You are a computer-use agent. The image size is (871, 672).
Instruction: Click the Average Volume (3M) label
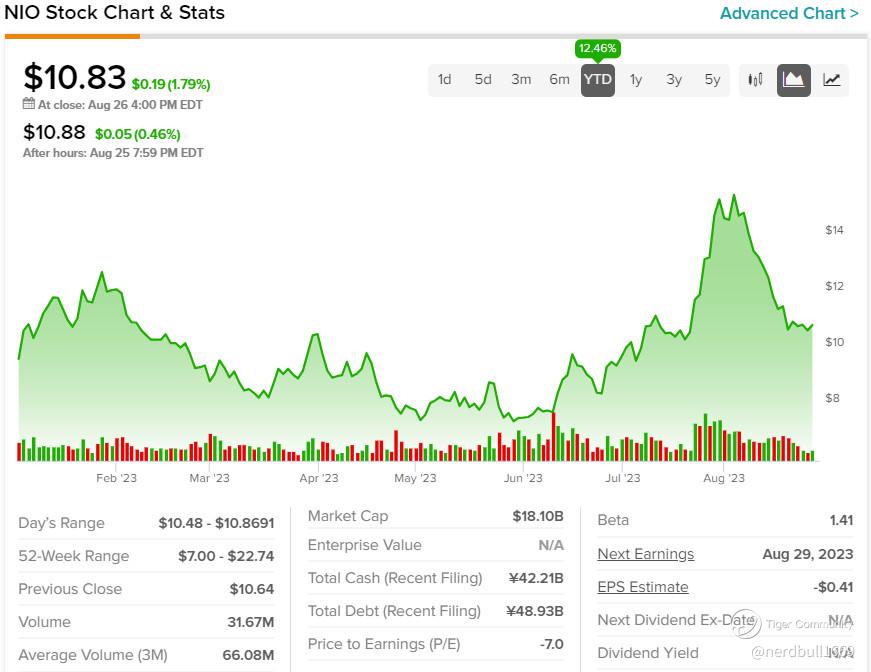coord(93,655)
